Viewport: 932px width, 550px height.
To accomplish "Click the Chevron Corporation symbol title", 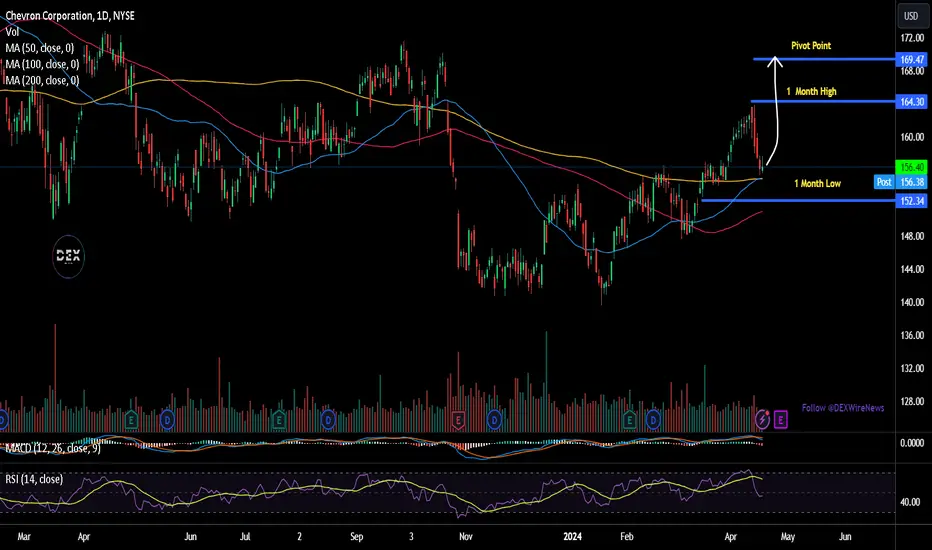I will (70, 15).
